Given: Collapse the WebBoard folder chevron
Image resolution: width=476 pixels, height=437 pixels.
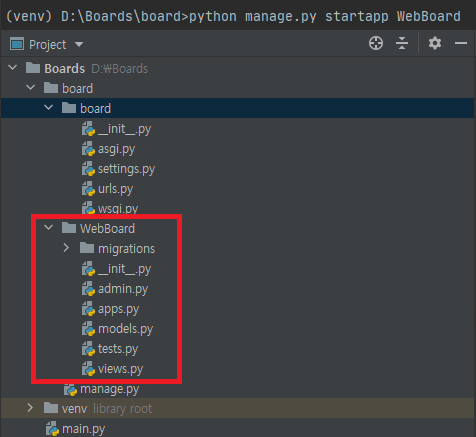Looking at the screenshot, I should 48,228.
